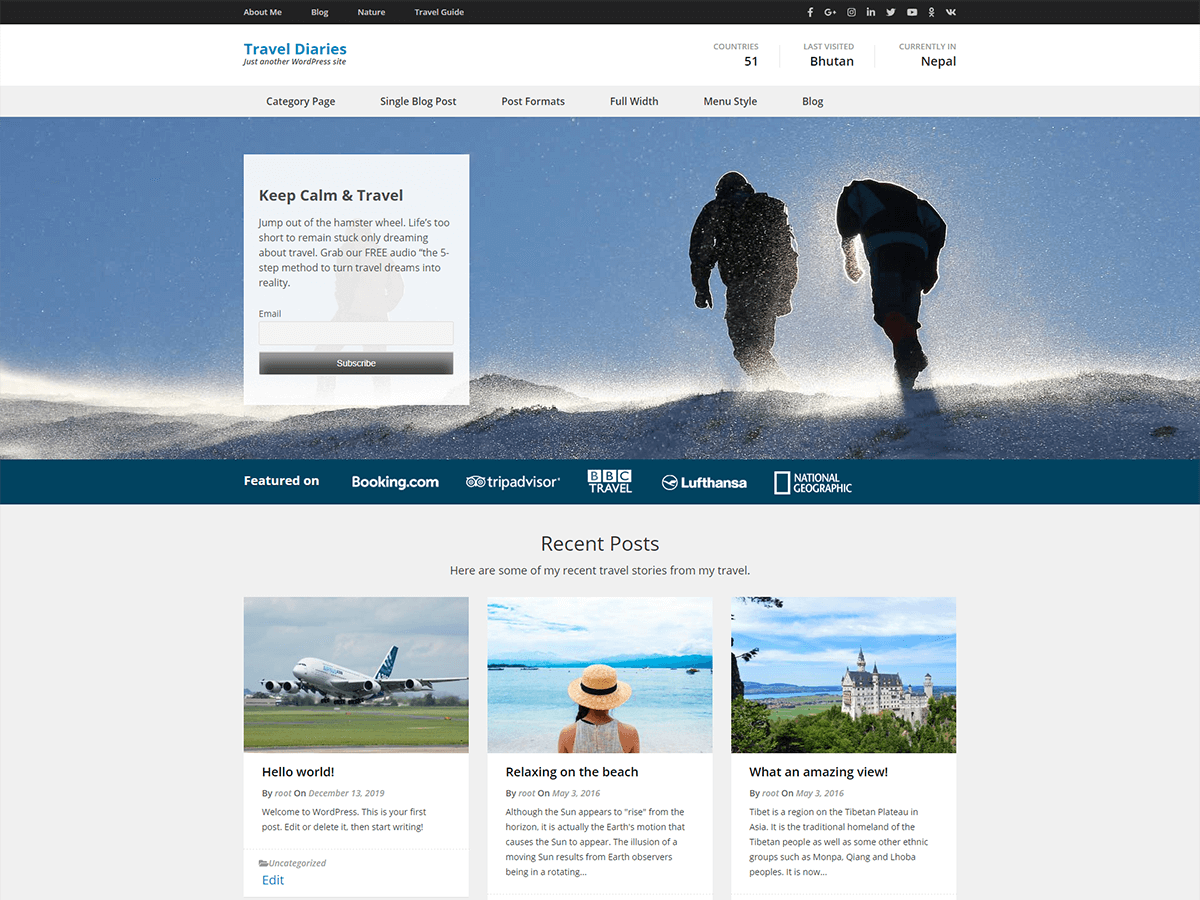1200x900 pixels.
Task: Click the Lufthansa logo
Action: pos(704,482)
